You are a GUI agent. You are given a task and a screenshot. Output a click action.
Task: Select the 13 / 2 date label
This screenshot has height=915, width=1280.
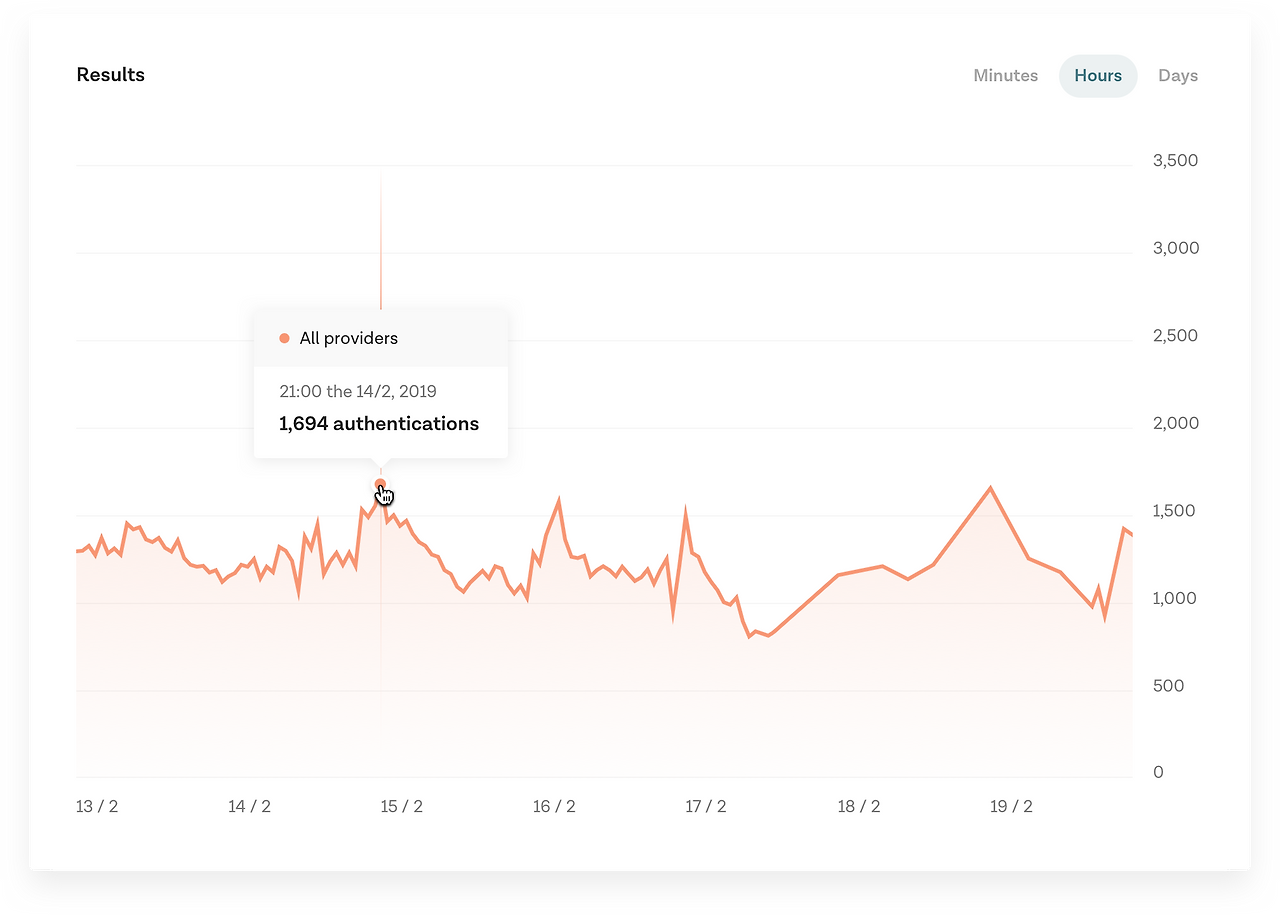point(97,806)
